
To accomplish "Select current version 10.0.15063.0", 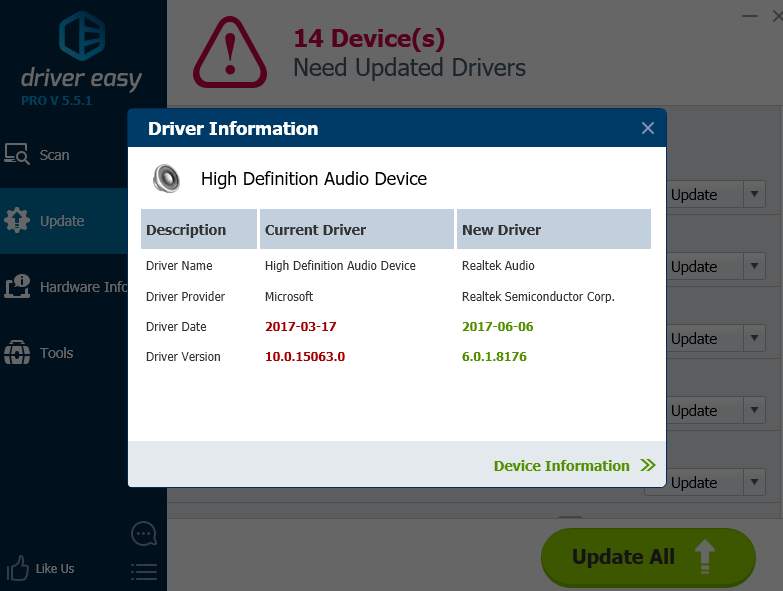I will [305, 356].
